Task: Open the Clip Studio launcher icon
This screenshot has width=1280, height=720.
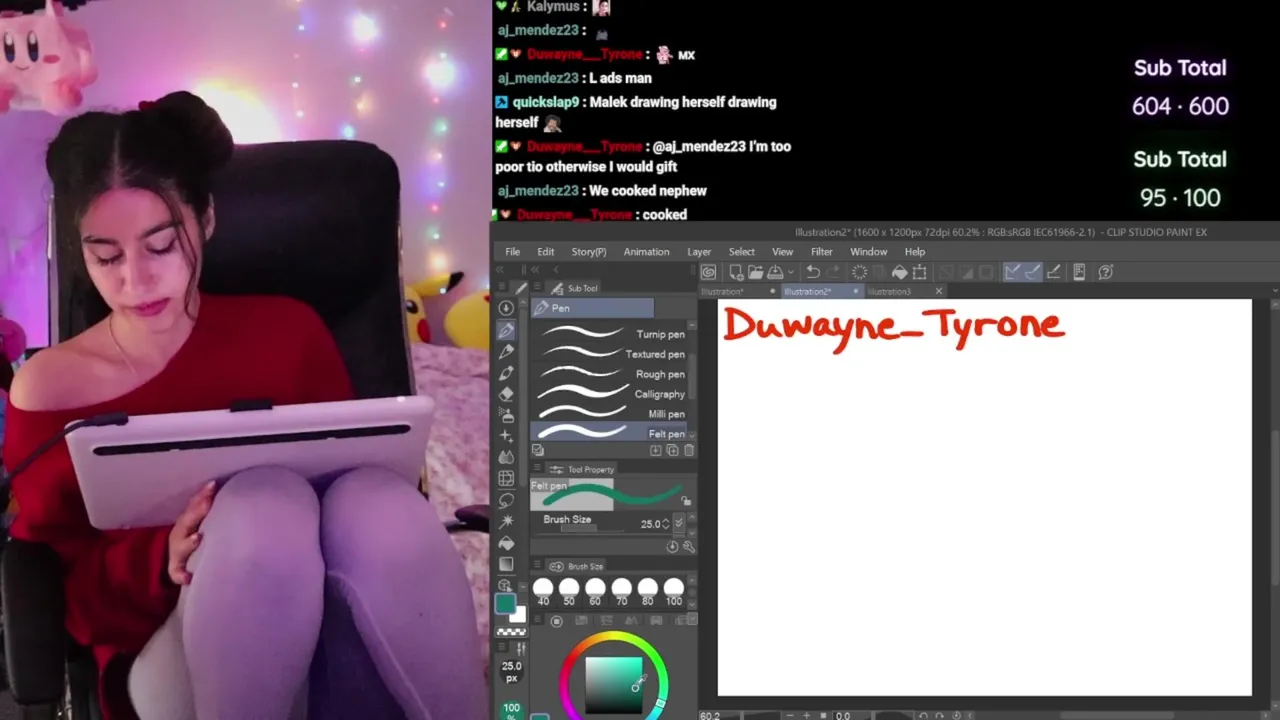Action: (x=709, y=272)
